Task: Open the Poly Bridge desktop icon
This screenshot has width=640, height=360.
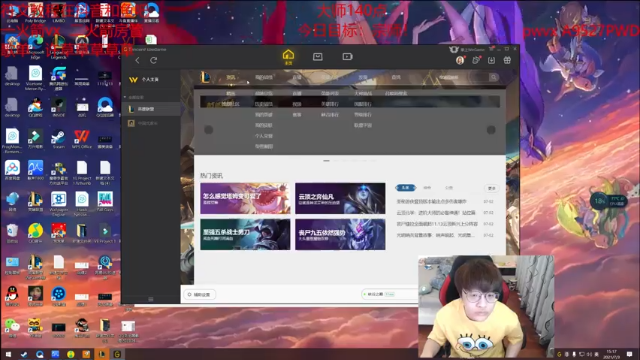Action: tap(35, 13)
